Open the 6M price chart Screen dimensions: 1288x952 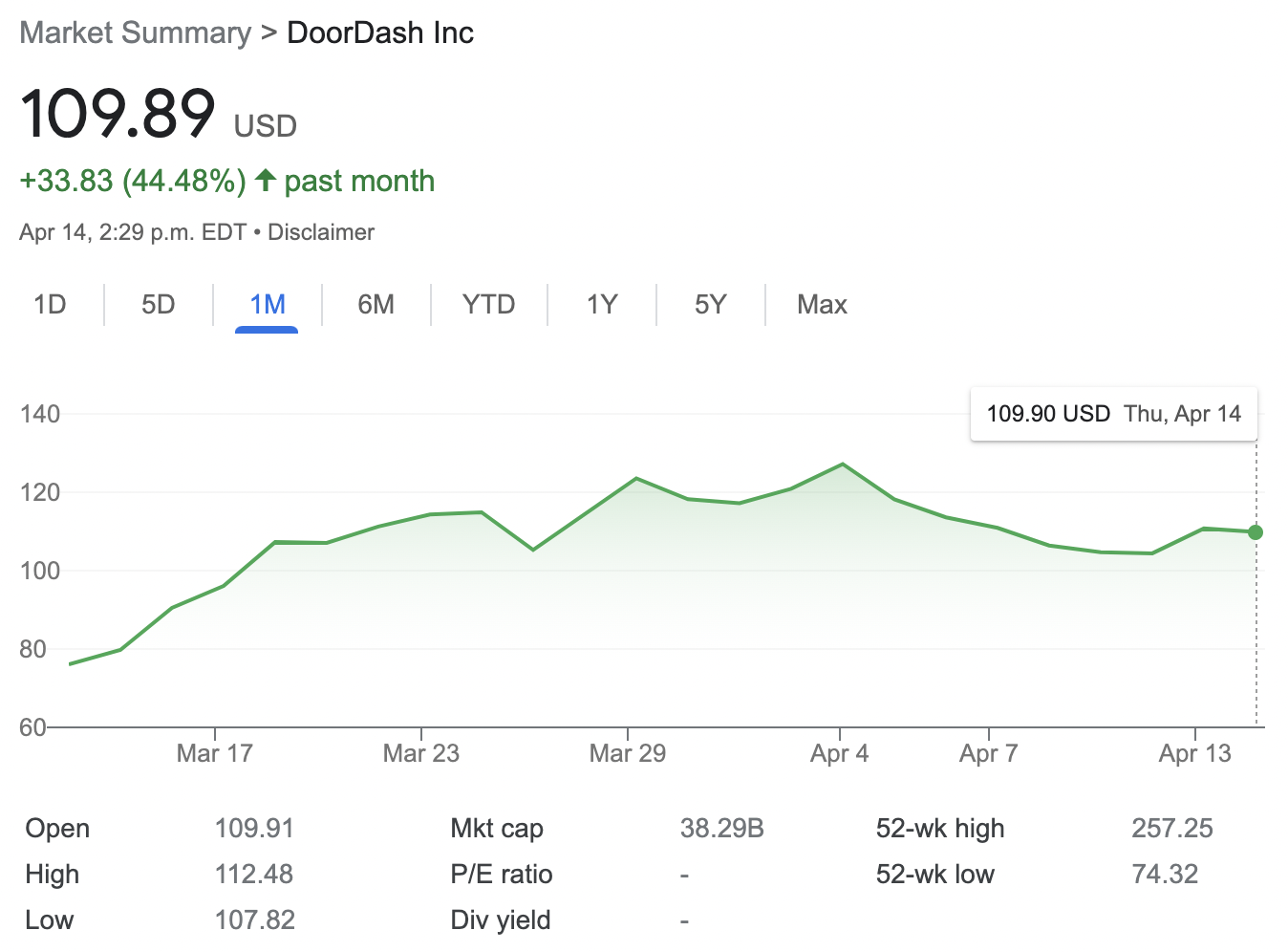pyautogui.click(x=377, y=304)
